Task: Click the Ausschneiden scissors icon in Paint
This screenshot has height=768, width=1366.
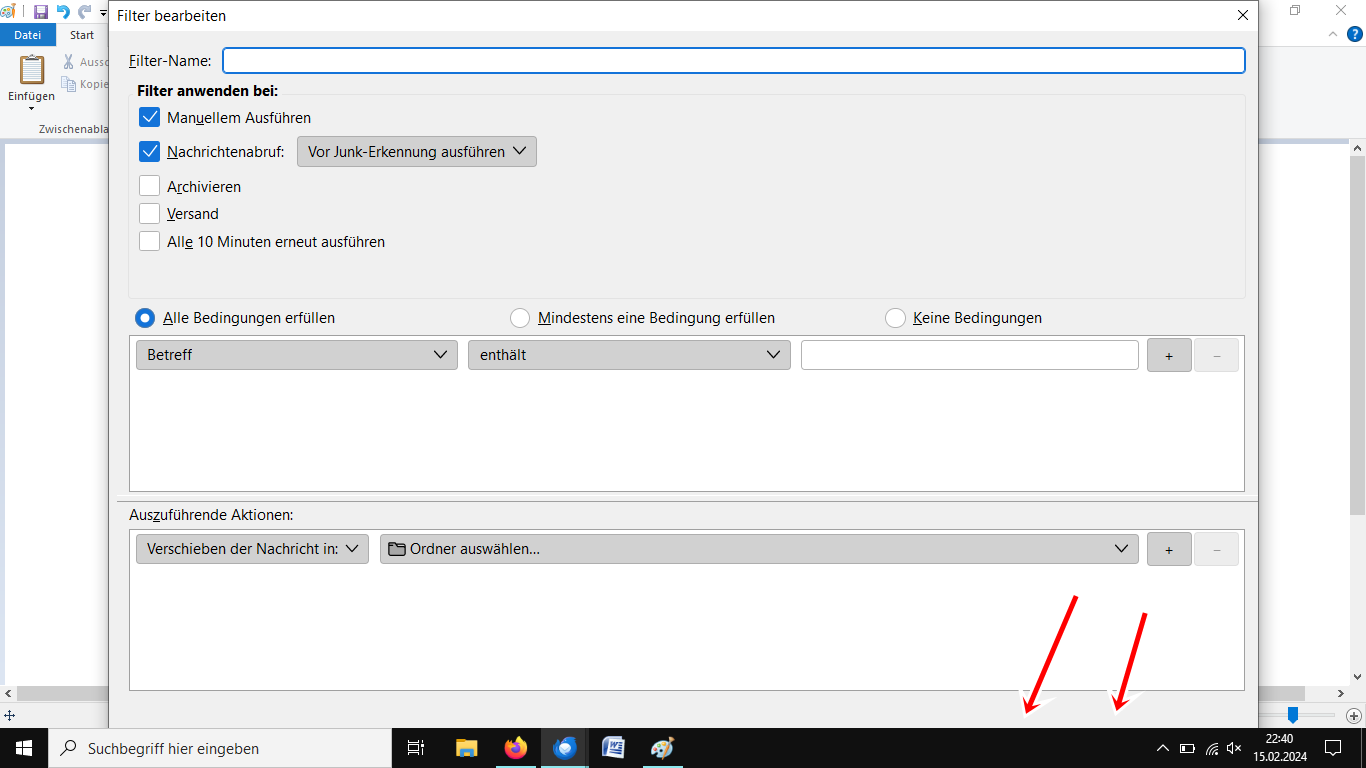Action: 69,62
